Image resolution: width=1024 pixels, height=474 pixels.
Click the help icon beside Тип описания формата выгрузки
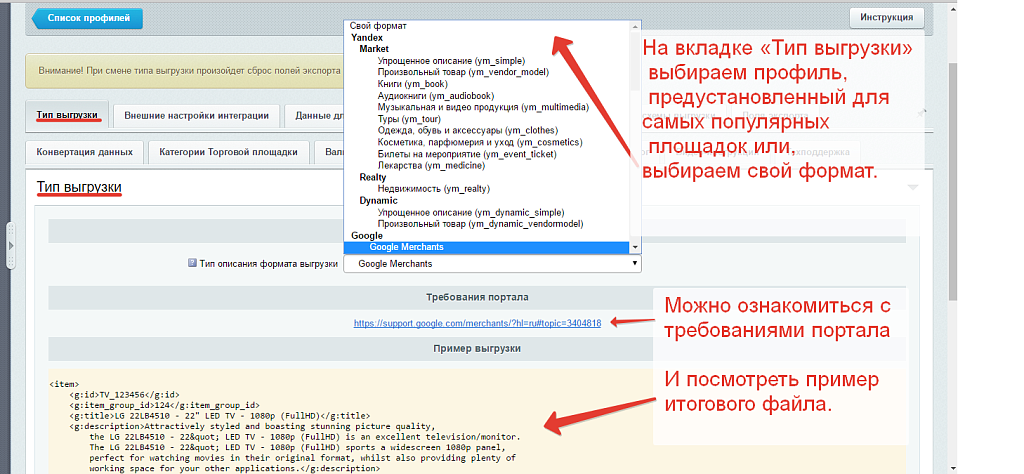coord(192,264)
